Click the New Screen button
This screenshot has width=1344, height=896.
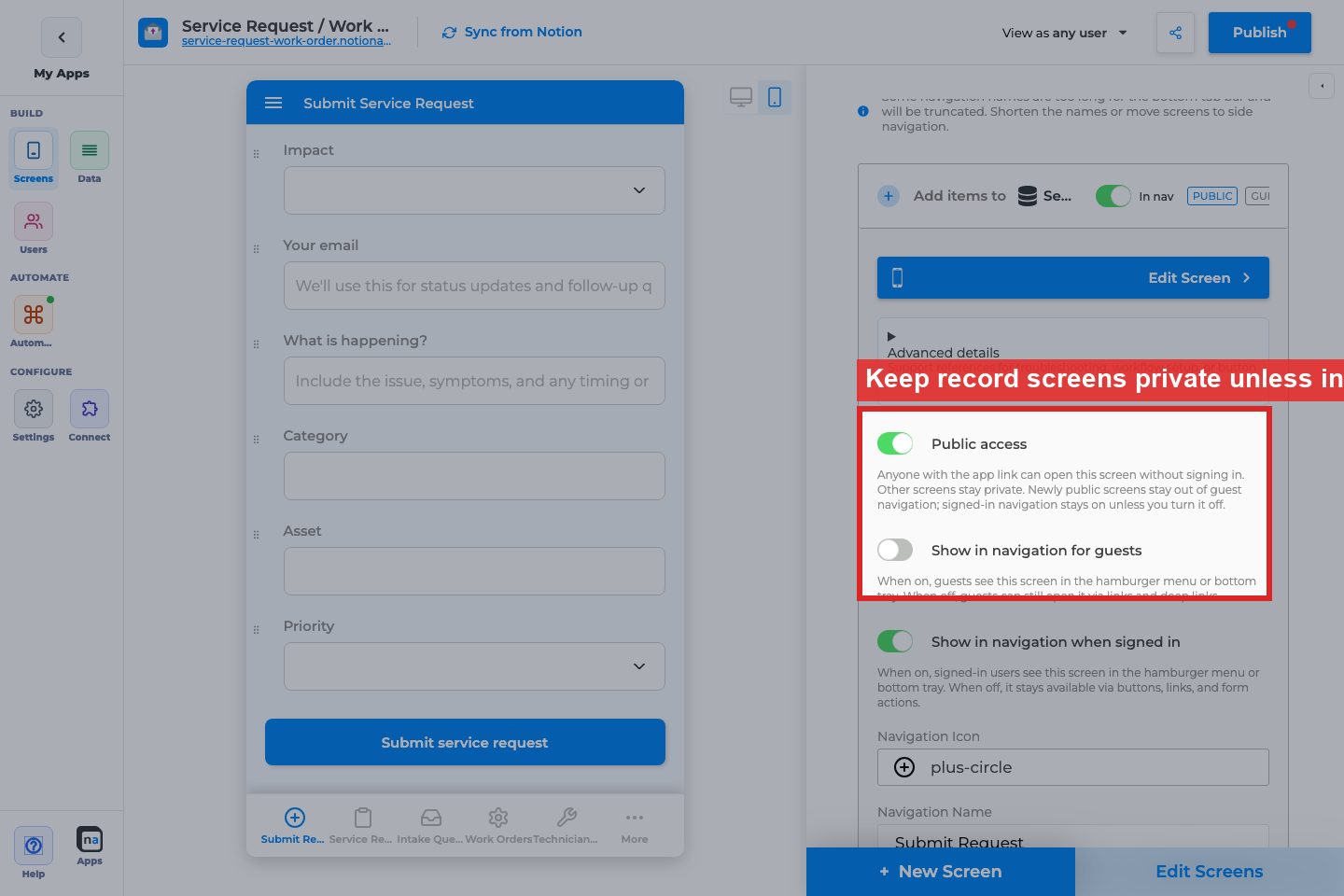(941, 872)
